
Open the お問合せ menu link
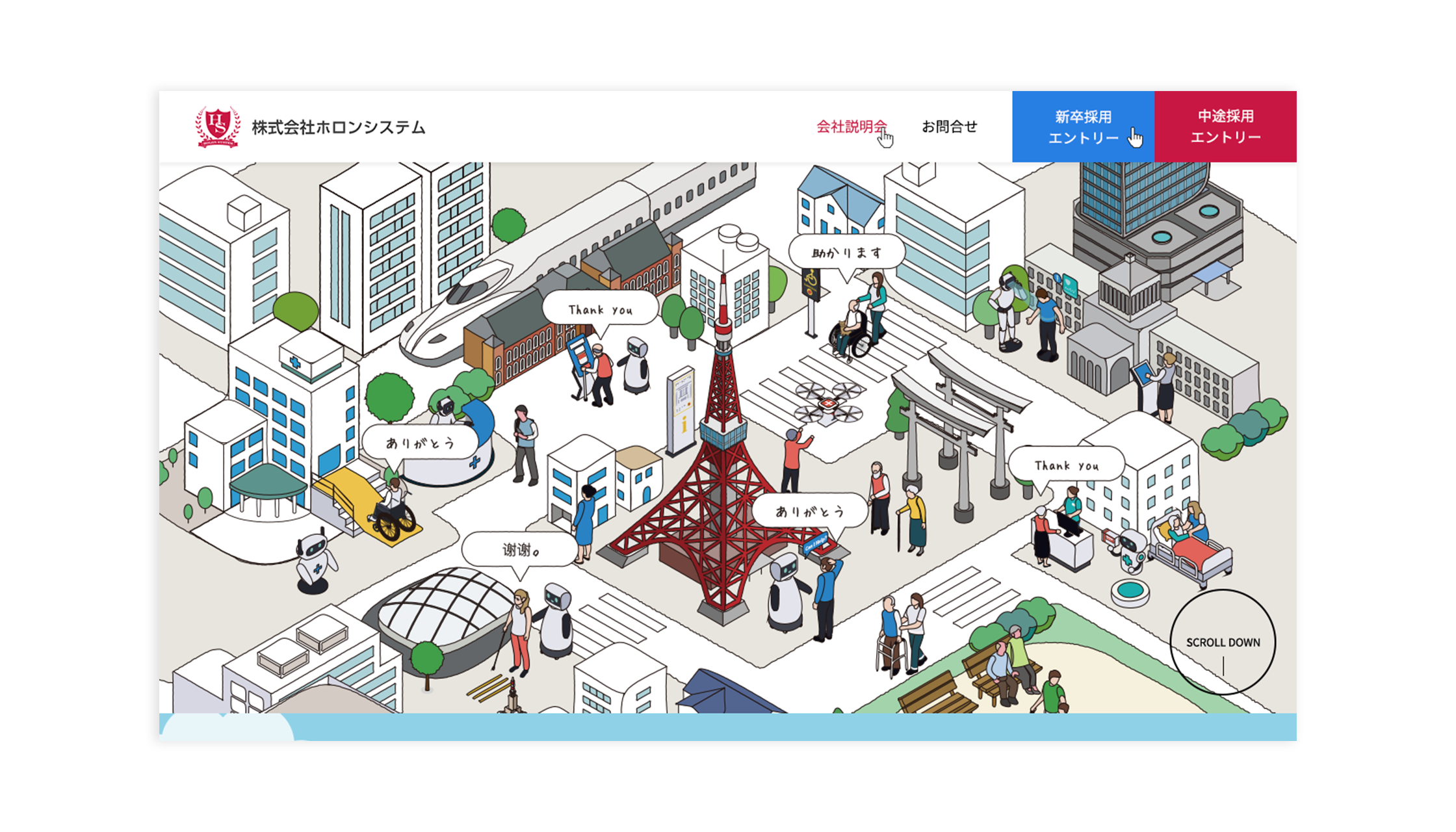click(x=949, y=127)
